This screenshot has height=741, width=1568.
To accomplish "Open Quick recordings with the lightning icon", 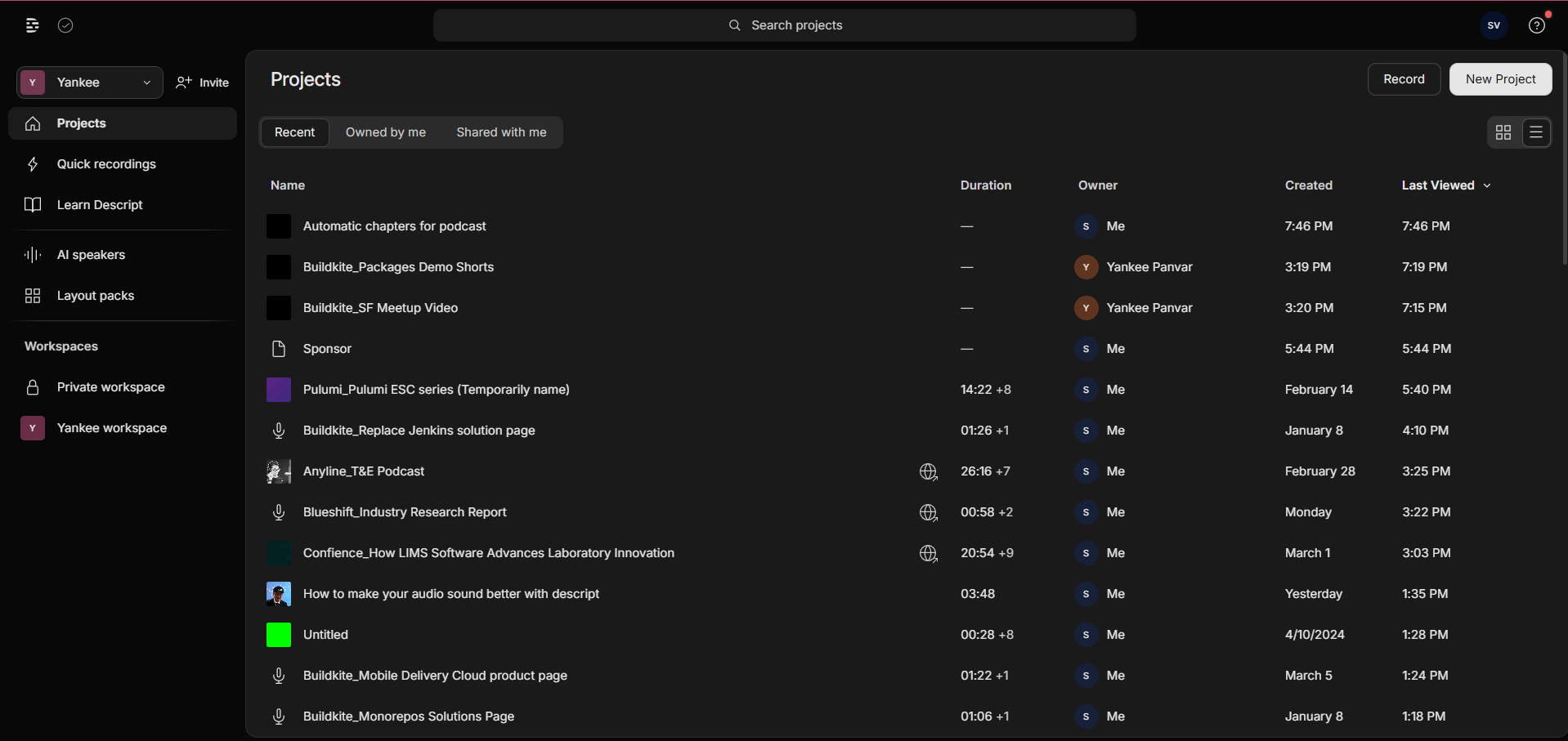I will click(x=33, y=164).
